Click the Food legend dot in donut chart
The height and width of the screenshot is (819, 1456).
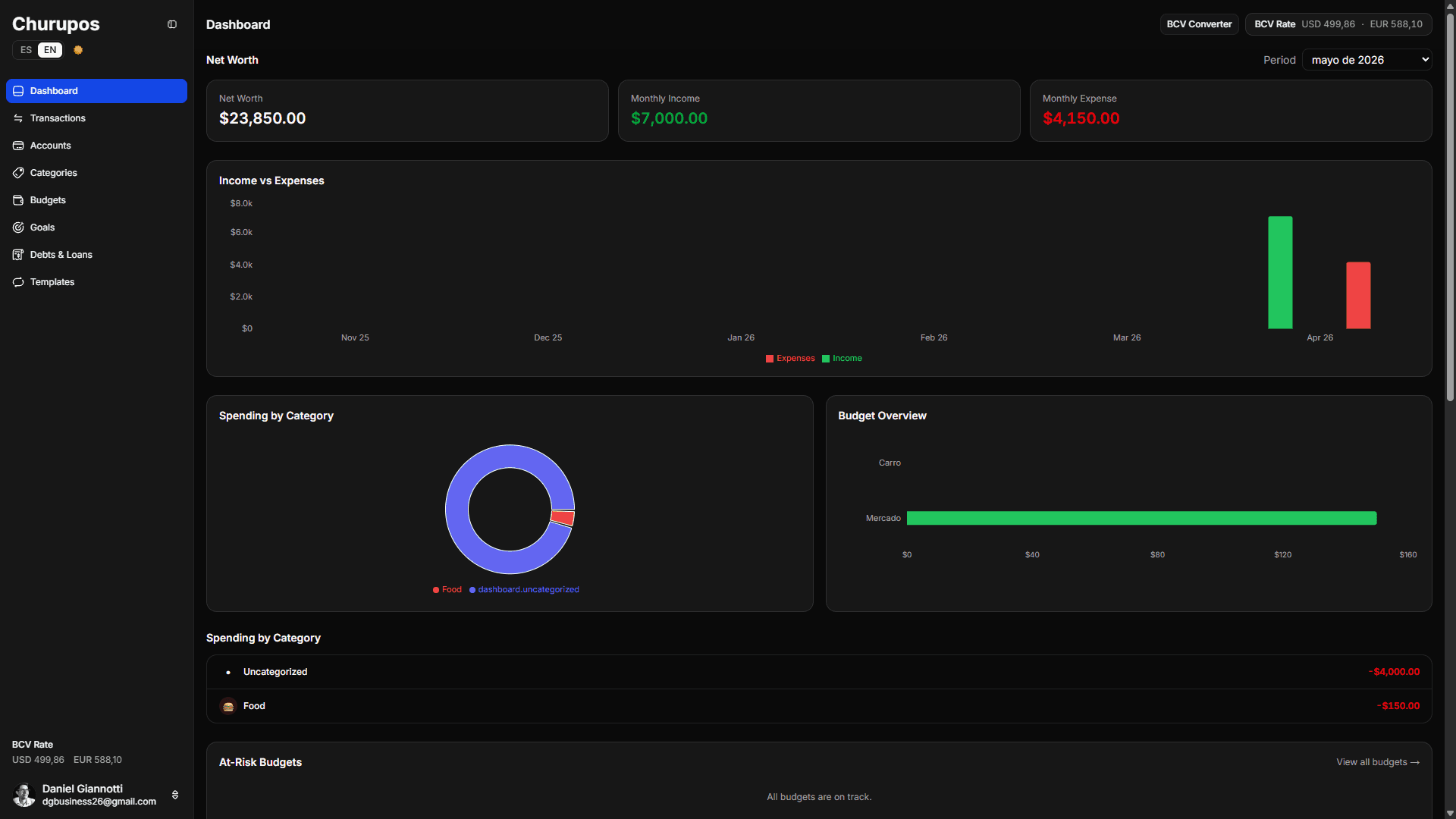coord(436,590)
